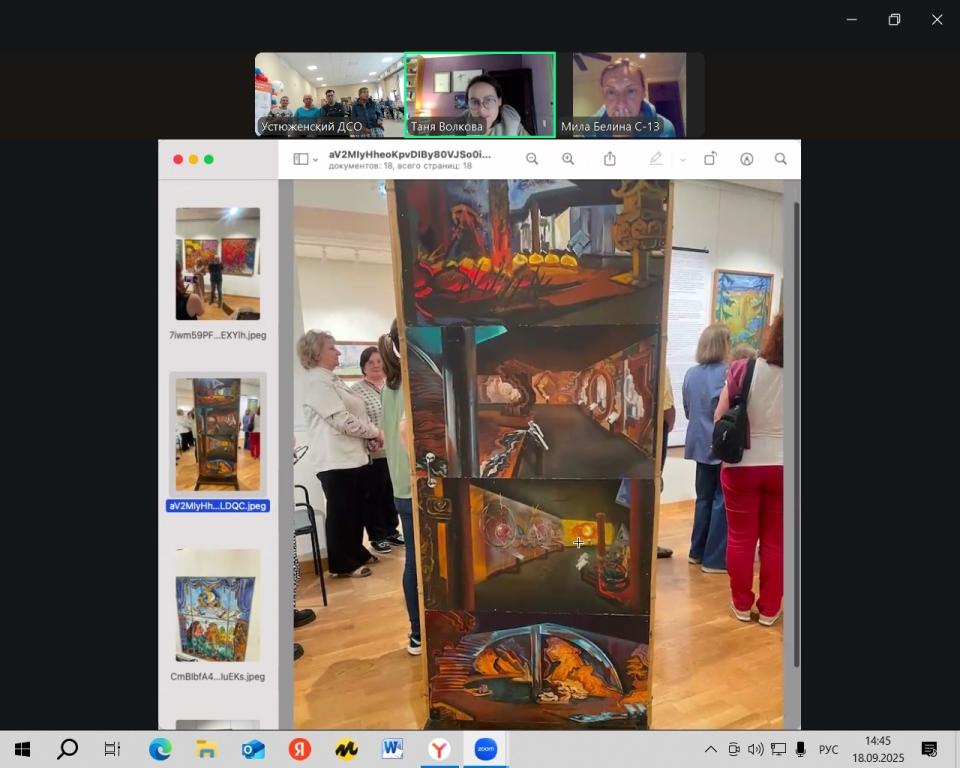Switch the РУС input language indicator
Screen dimensions: 960x768
point(828,750)
